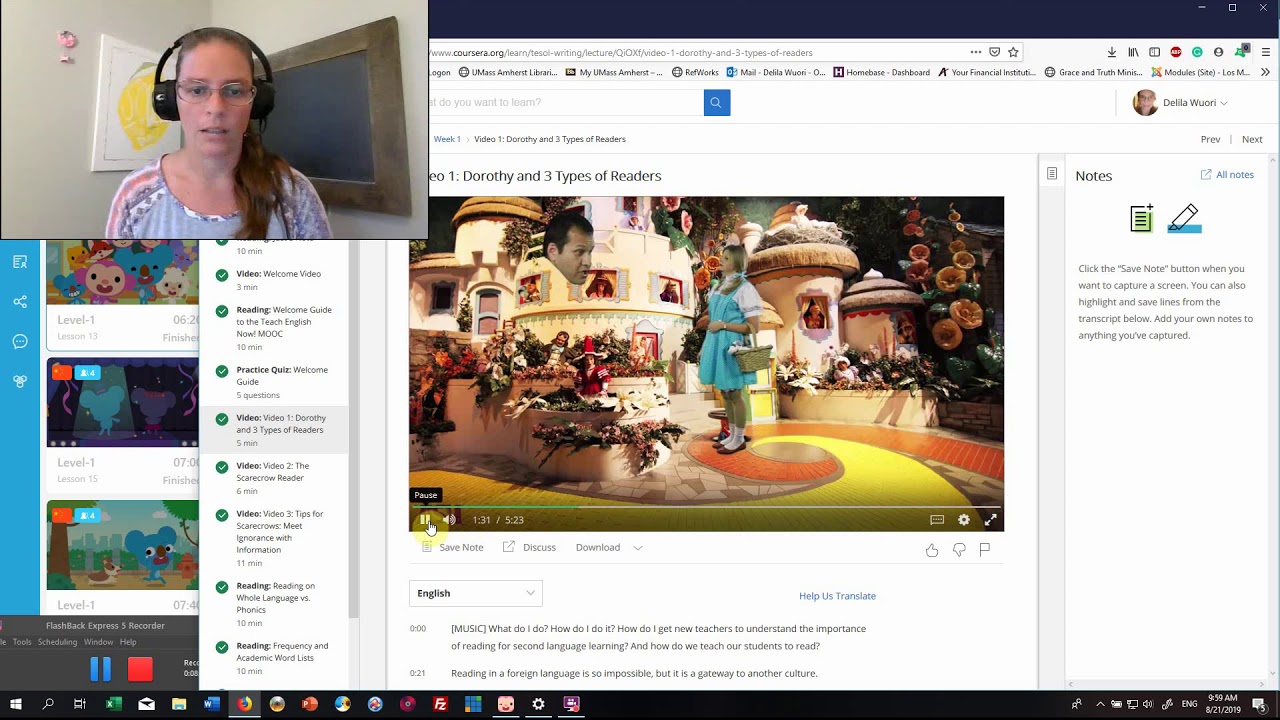Launch Excel from taskbar
1280x720 pixels.
point(113,704)
